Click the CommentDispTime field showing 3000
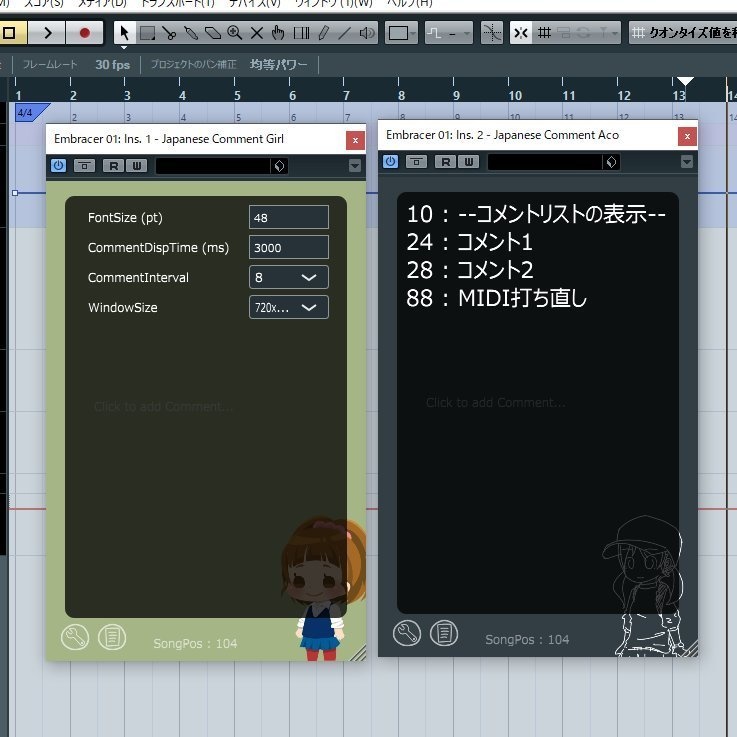The image size is (737, 737). point(289,247)
